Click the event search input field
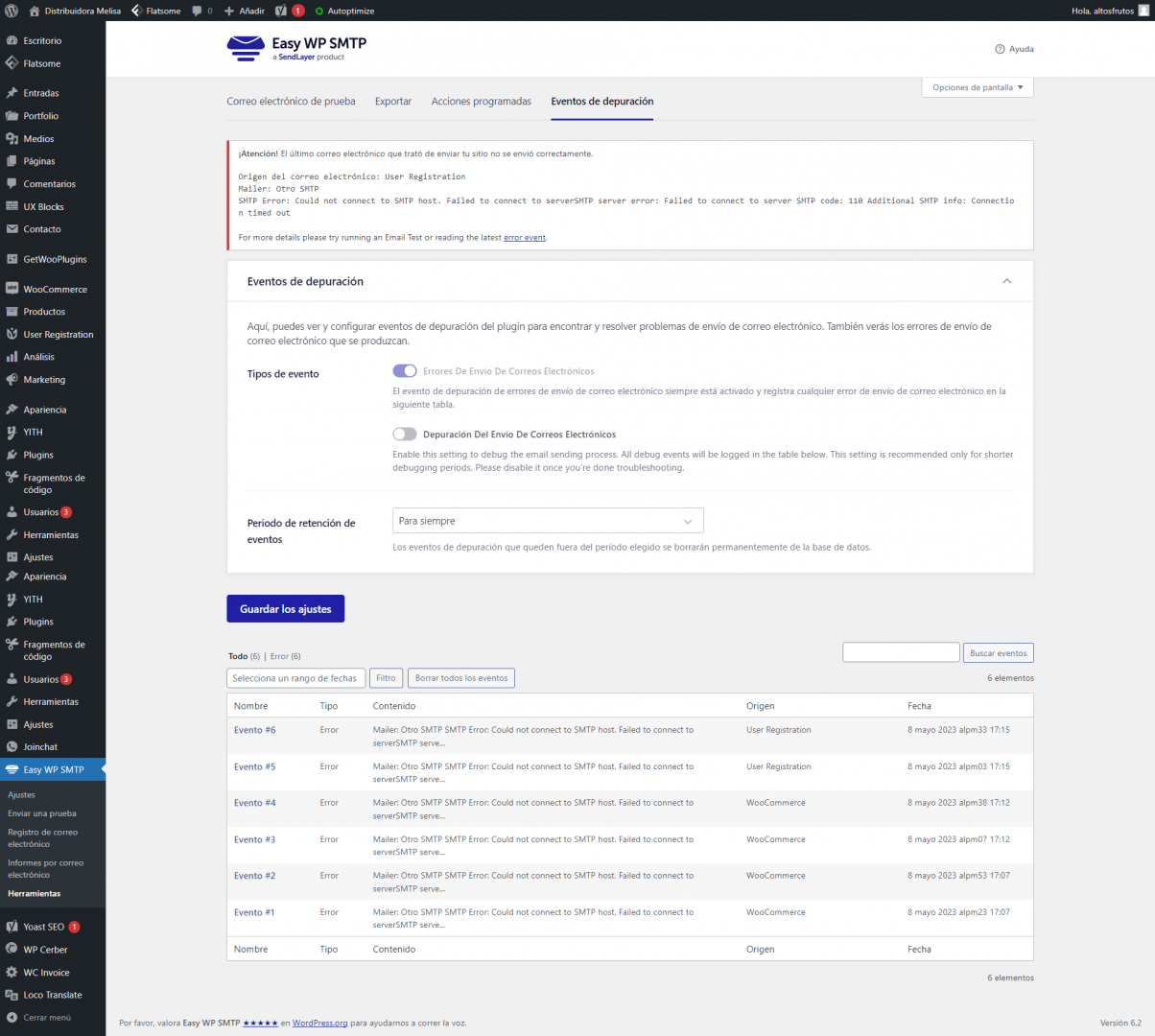The width and height of the screenshot is (1155, 1036). tap(901, 652)
